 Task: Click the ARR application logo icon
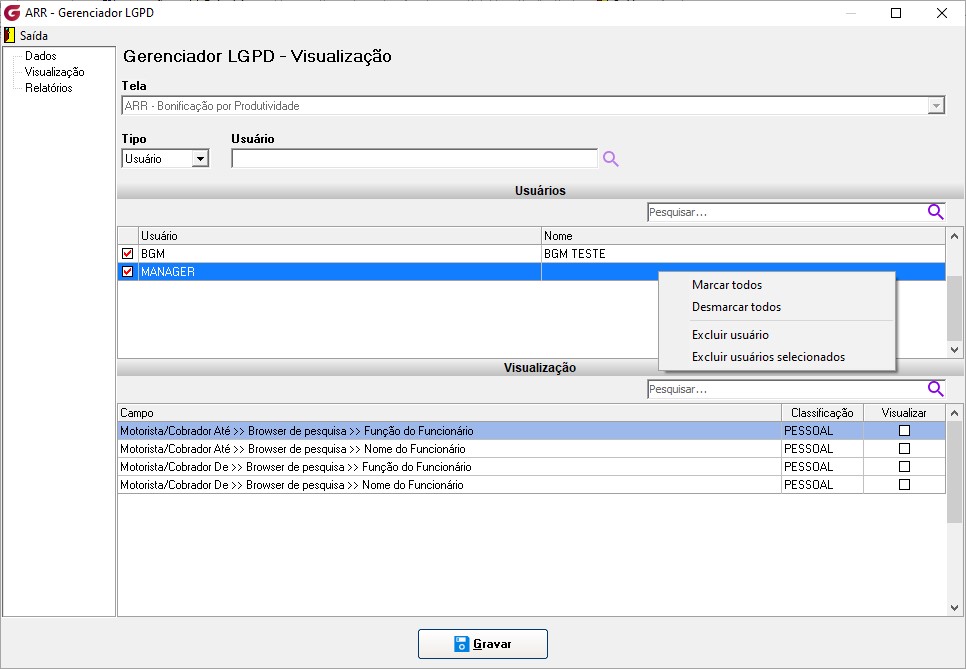(x=12, y=12)
